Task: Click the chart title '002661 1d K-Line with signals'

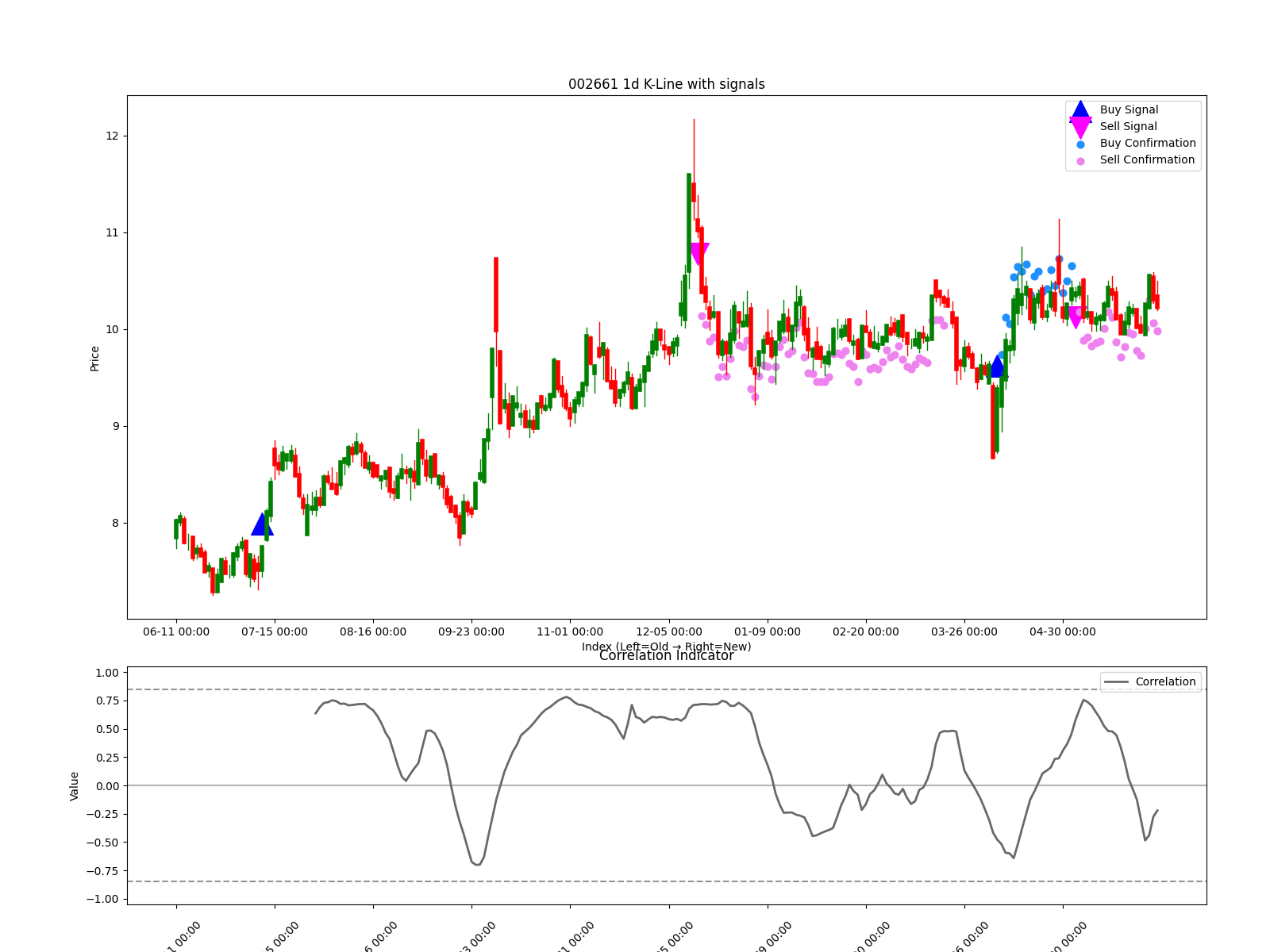Action: click(x=667, y=85)
